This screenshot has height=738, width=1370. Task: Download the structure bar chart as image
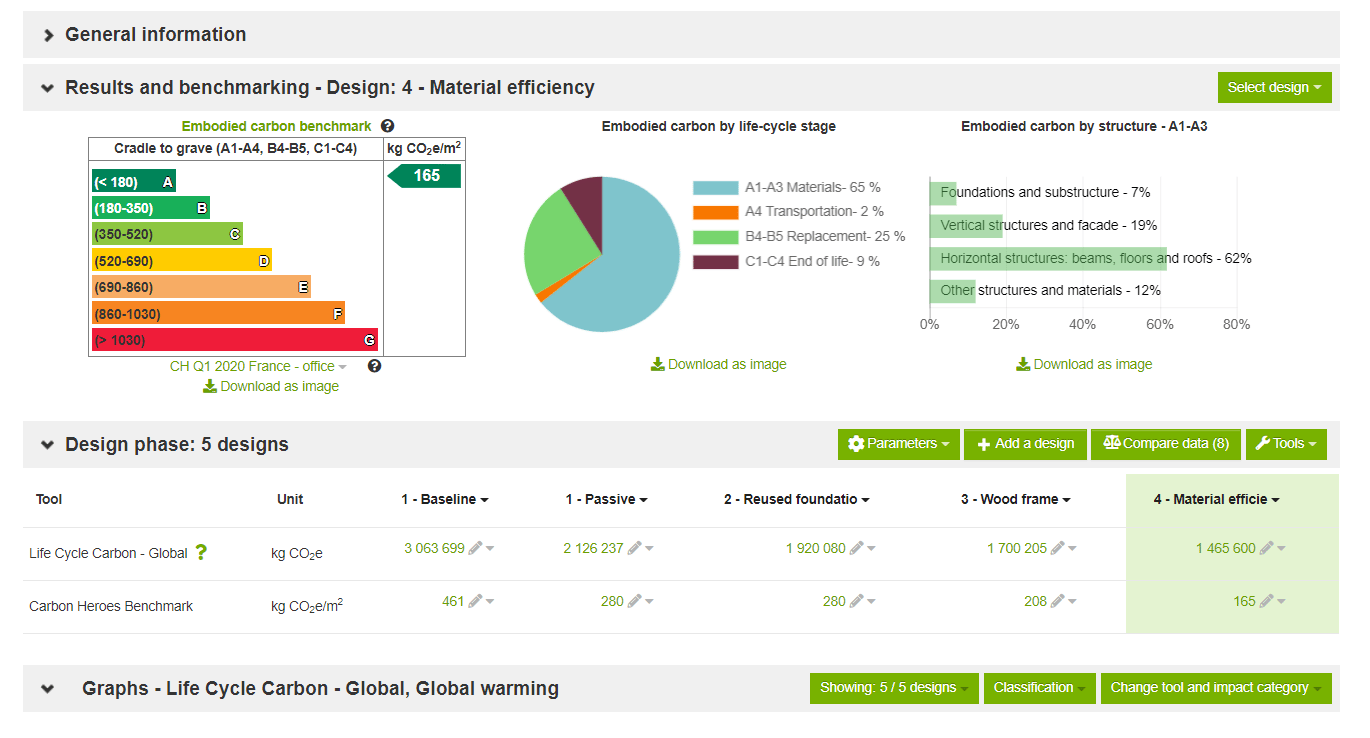click(x=1084, y=365)
